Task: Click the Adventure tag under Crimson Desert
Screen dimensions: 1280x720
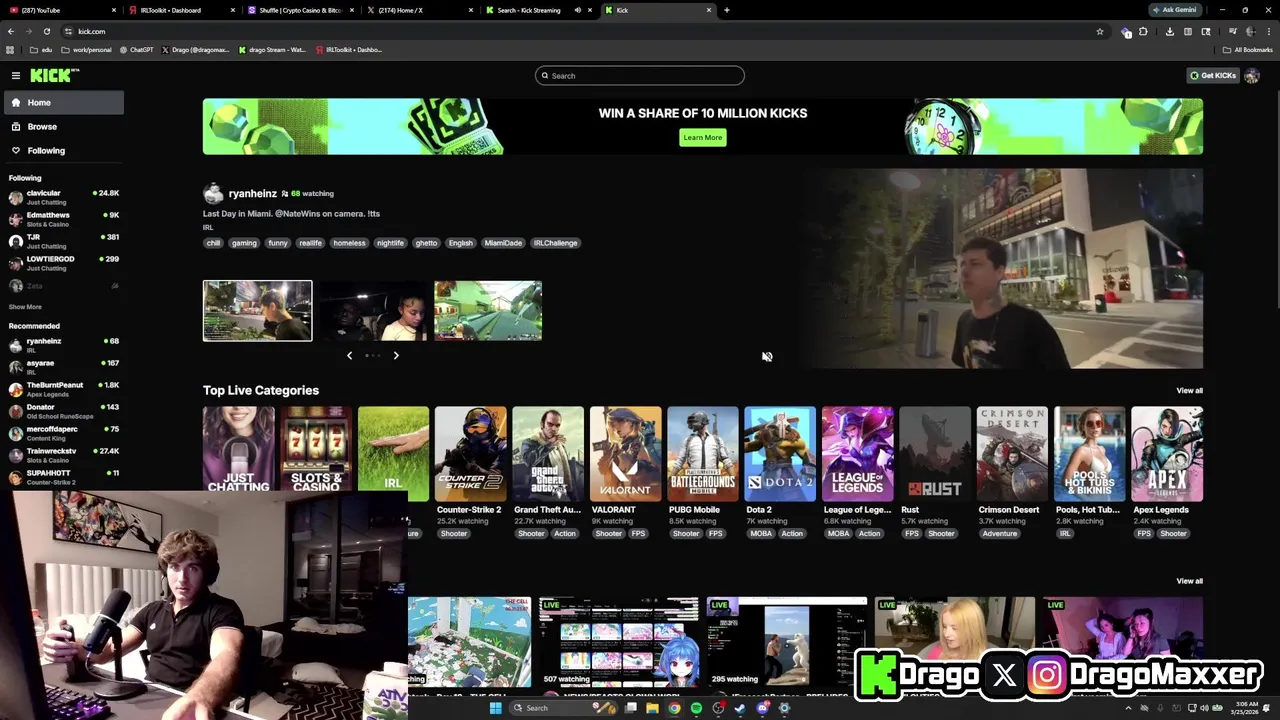Action: pos(1000,534)
